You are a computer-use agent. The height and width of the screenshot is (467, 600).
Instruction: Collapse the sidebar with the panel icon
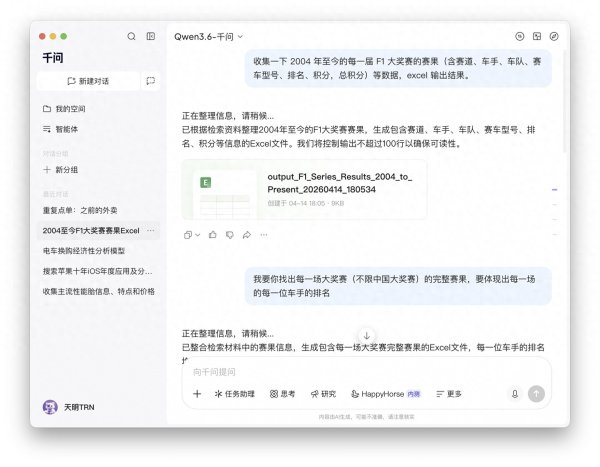pos(151,36)
